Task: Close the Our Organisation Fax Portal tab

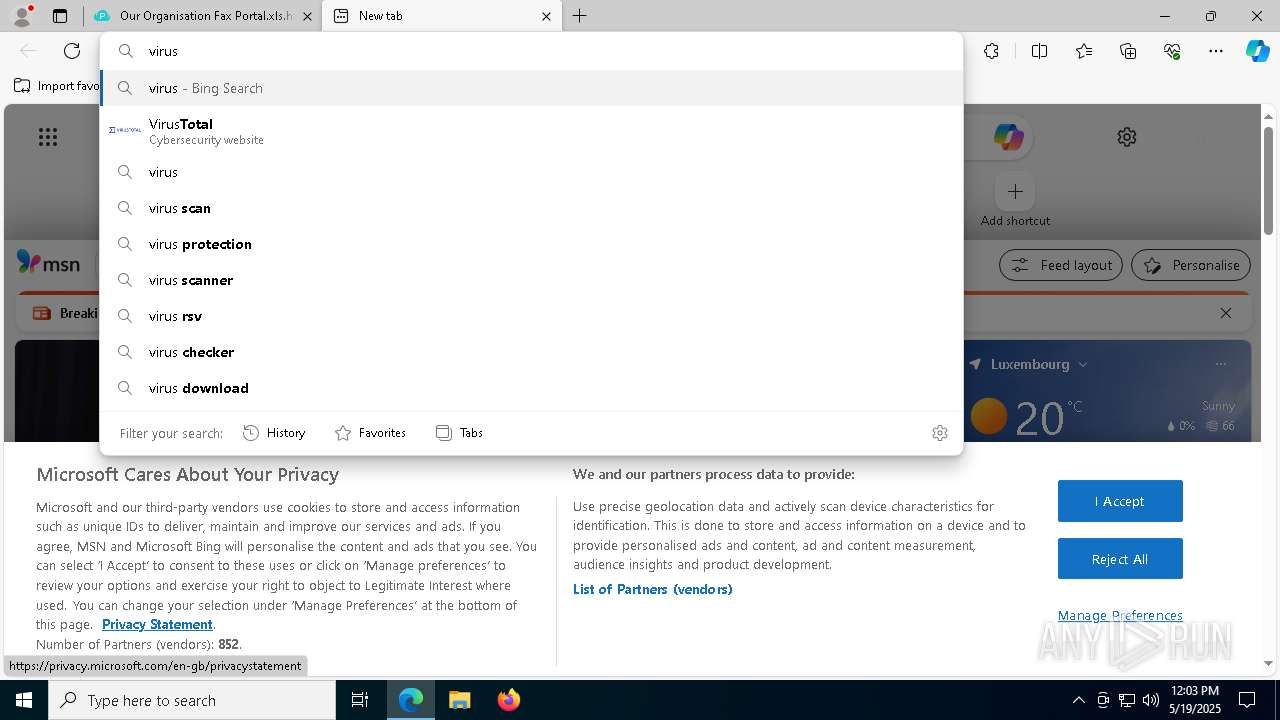Action: point(307,16)
